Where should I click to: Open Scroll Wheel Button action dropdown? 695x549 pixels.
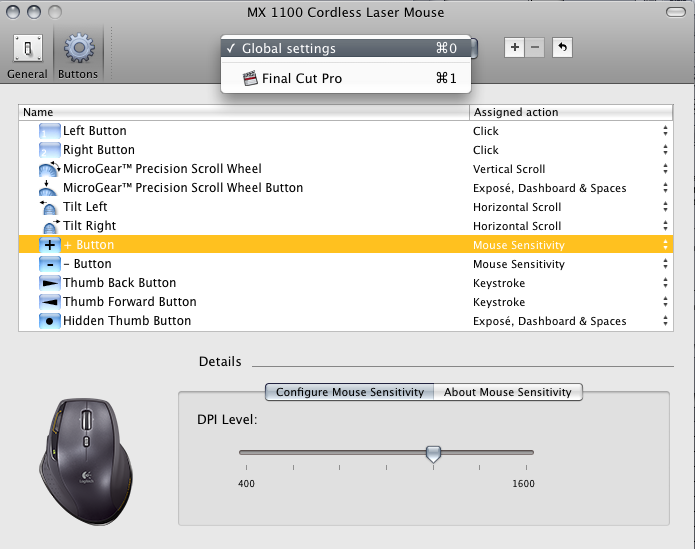pos(665,188)
